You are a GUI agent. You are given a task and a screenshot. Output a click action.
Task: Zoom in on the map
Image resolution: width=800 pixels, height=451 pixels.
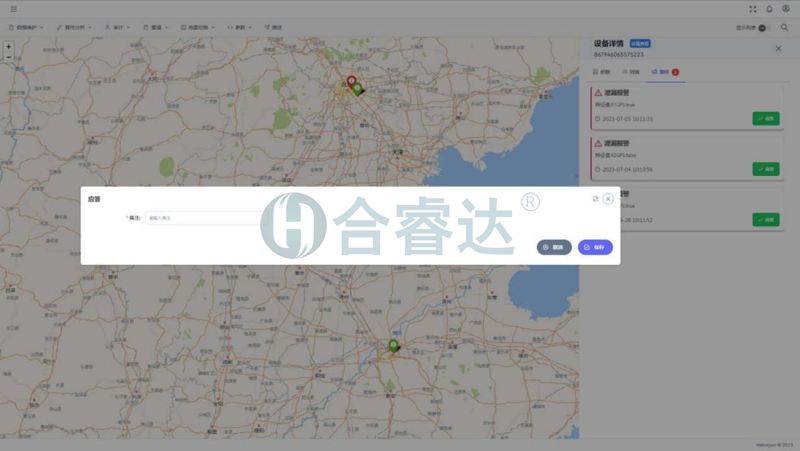(9, 46)
